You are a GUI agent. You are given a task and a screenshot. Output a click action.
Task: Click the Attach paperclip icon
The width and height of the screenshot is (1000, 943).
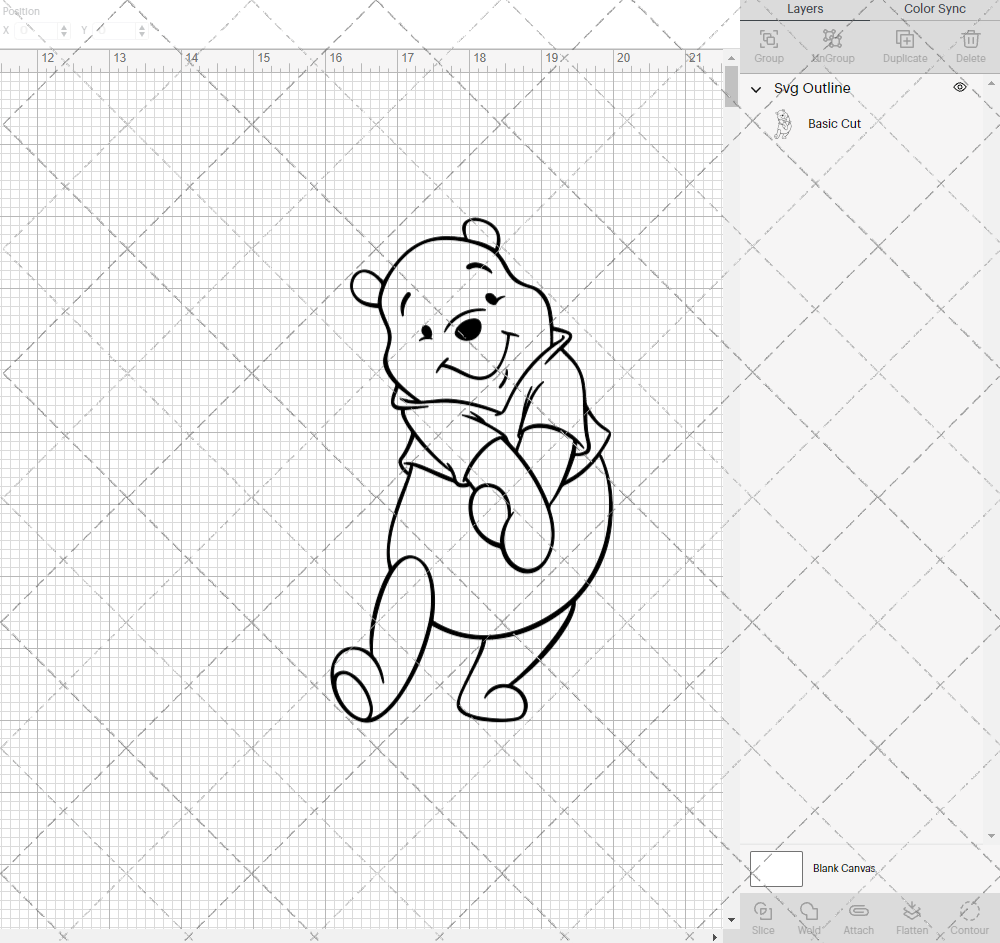coord(858,911)
